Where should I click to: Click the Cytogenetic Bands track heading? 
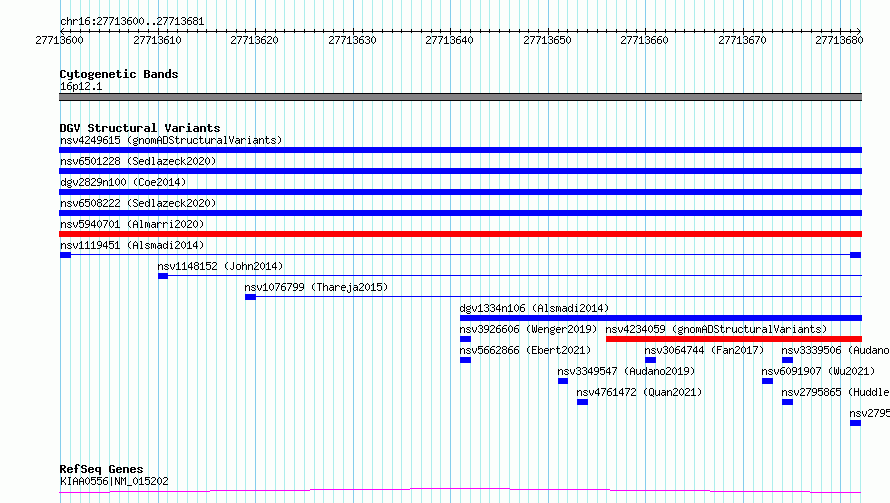(x=119, y=74)
